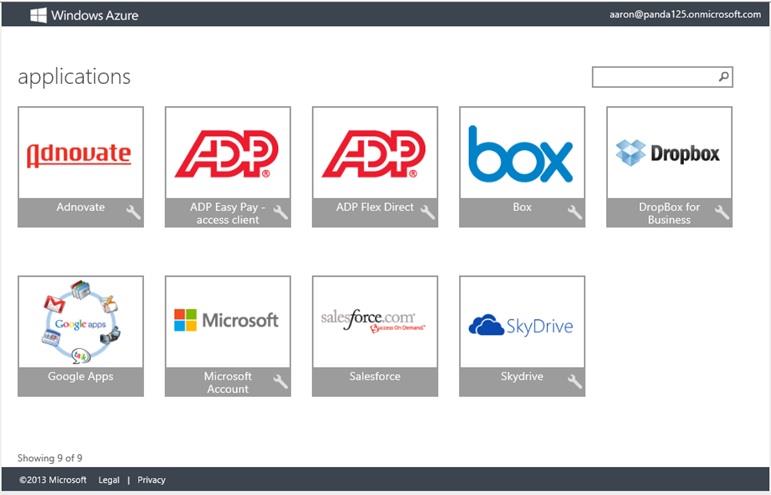Click the wrench icon on Skydrive tile
This screenshot has height=495, width=771.
coord(574,381)
